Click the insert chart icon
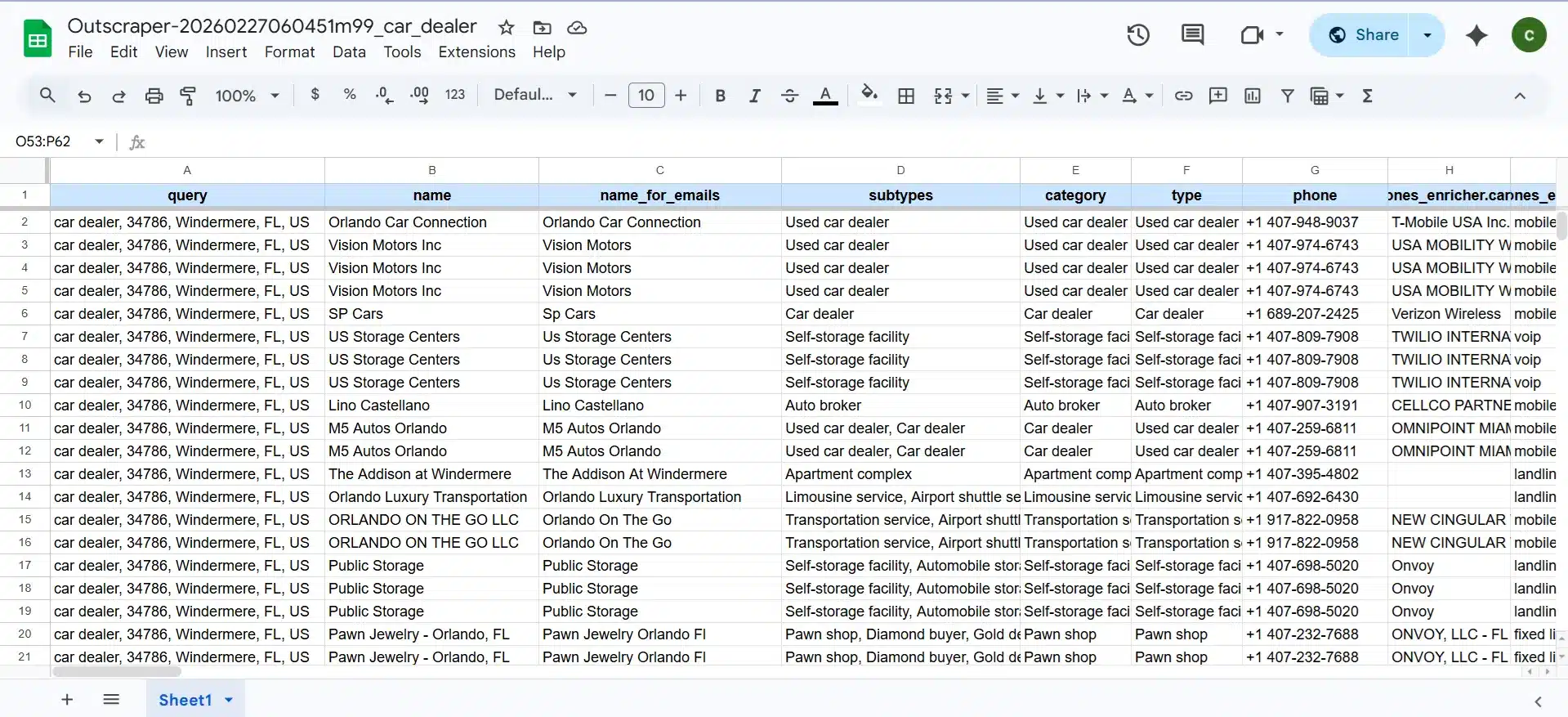 [x=1252, y=96]
